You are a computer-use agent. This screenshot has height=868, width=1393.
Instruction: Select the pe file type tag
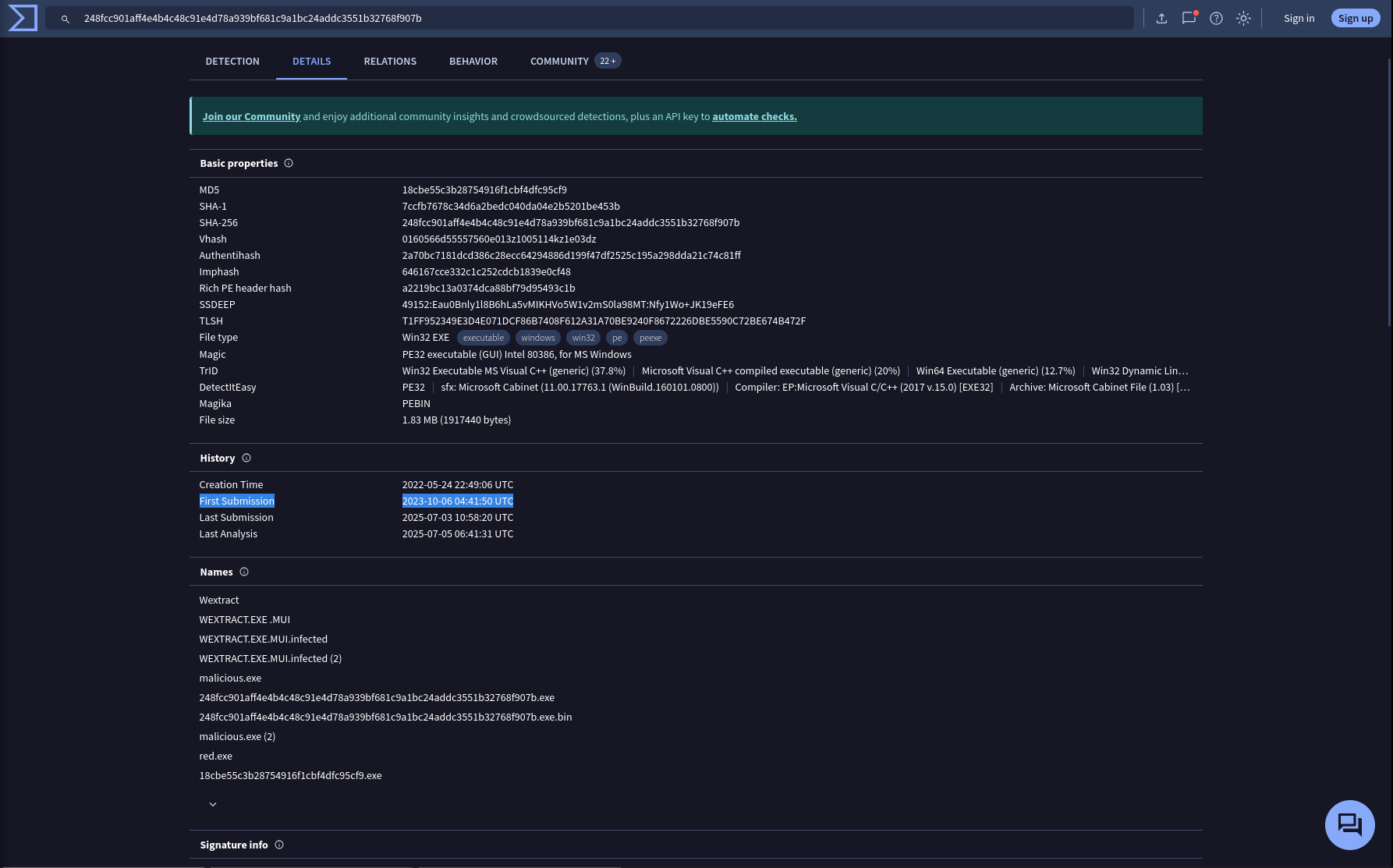coord(617,338)
